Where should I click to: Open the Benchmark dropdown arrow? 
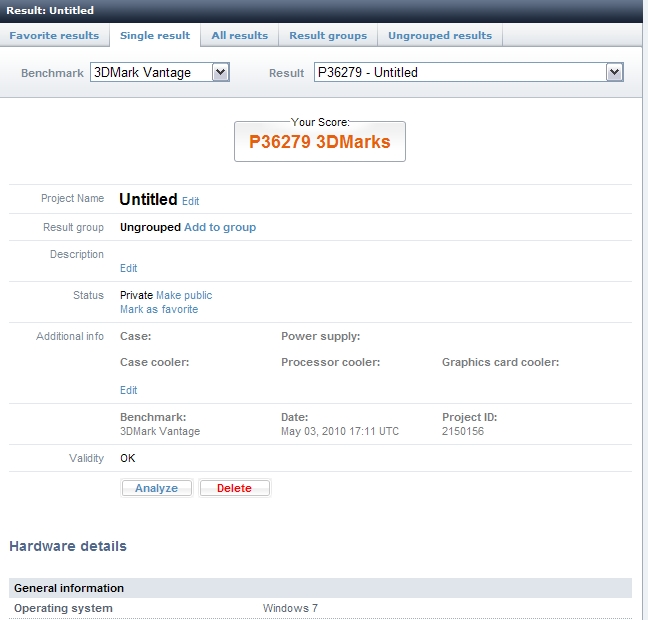(221, 72)
